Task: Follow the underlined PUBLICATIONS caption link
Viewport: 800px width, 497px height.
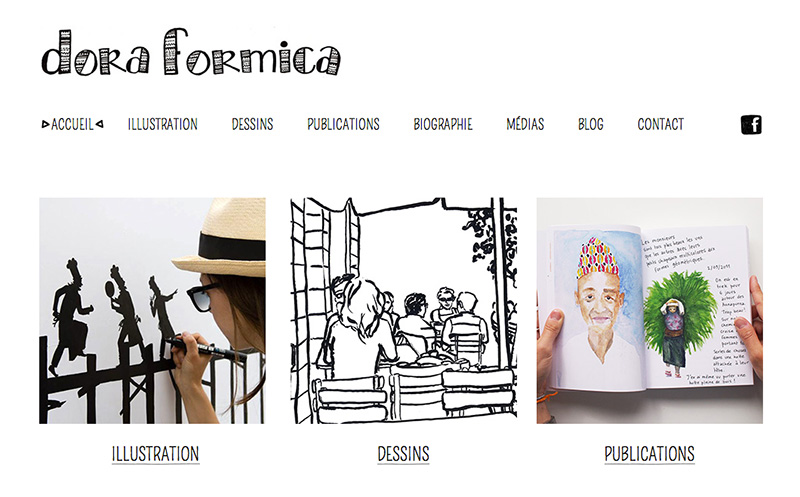Action: pos(649,454)
